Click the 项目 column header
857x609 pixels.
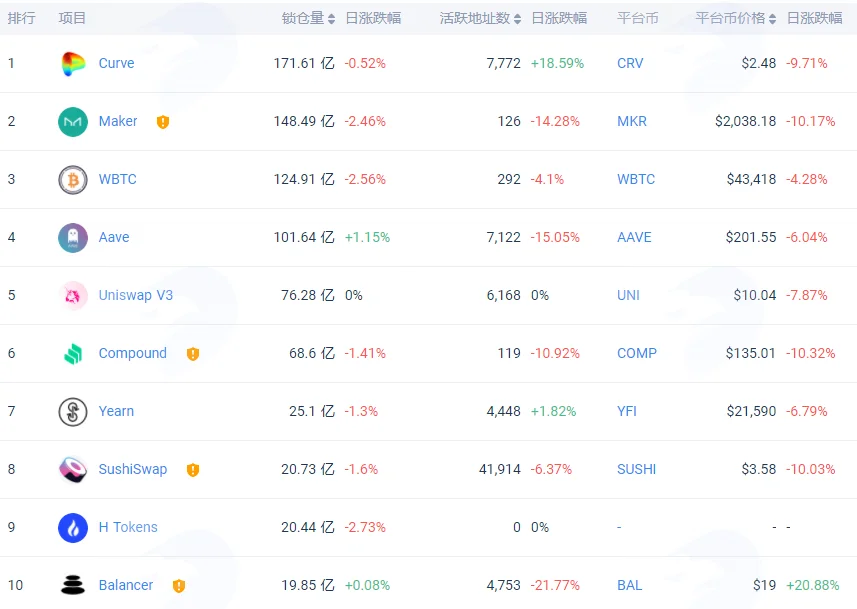72,18
